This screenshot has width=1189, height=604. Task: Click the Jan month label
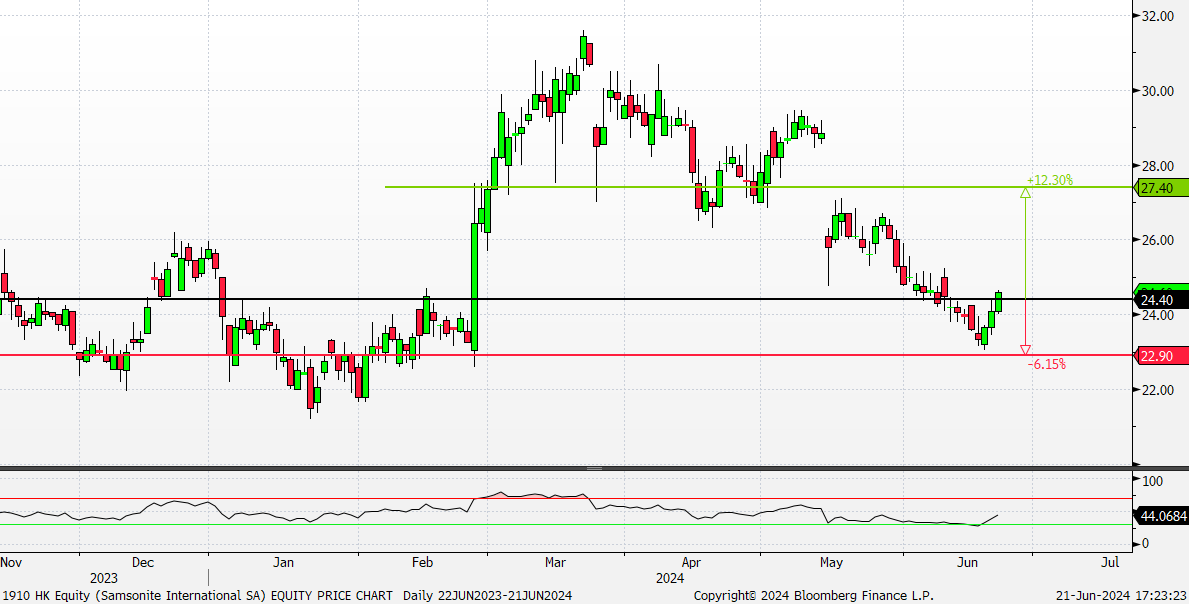pyautogui.click(x=283, y=562)
